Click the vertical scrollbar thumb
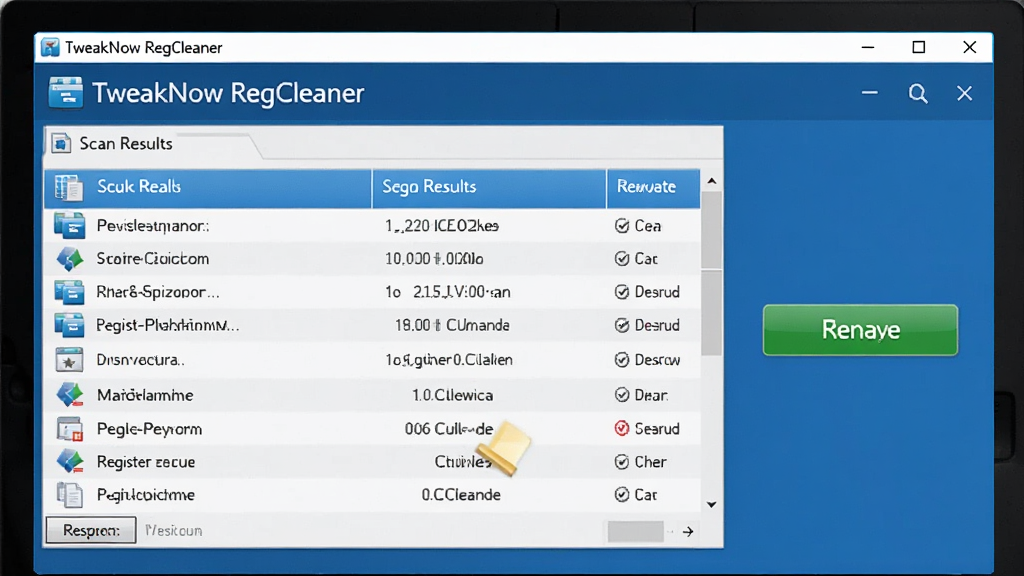The width and height of the screenshot is (1024, 576). pos(712,273)
